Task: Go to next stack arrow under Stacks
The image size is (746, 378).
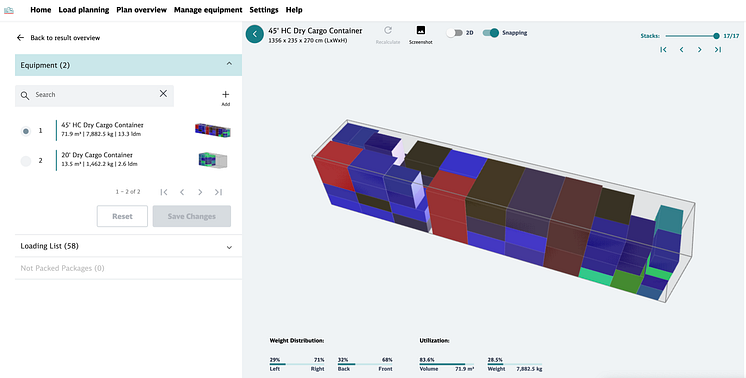Action: pyautogui.click(x=699, y=49)
